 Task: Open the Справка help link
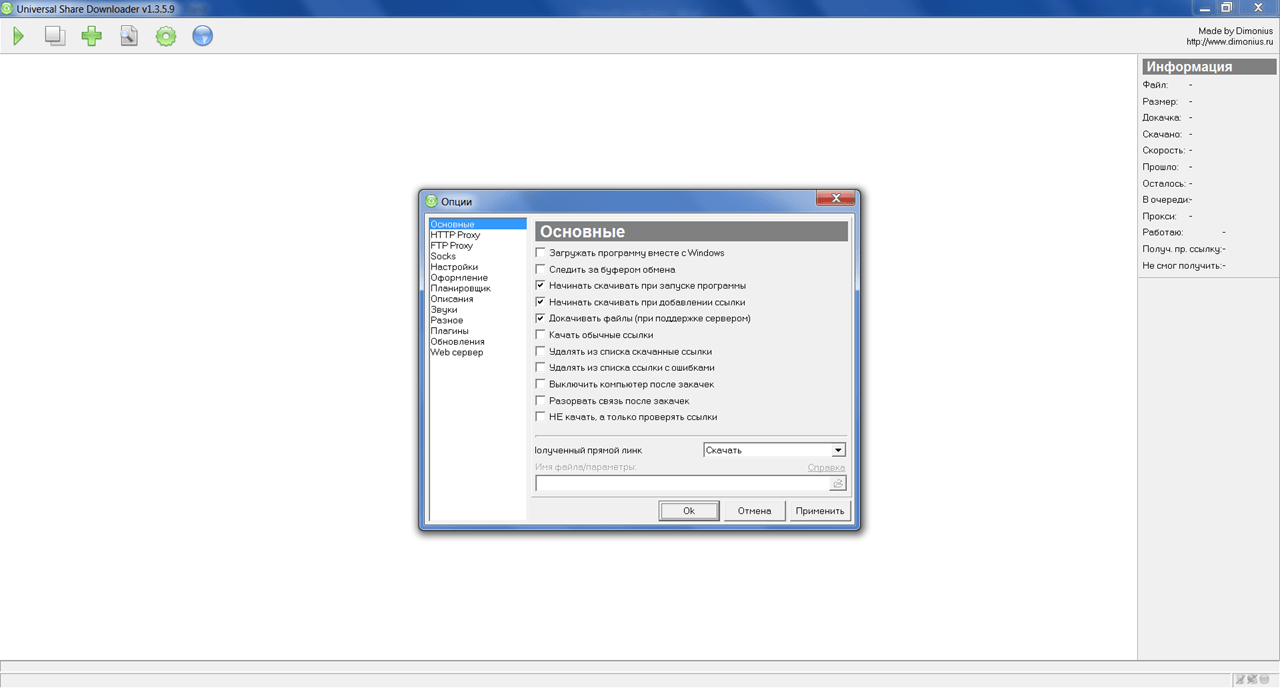(826, 467)
